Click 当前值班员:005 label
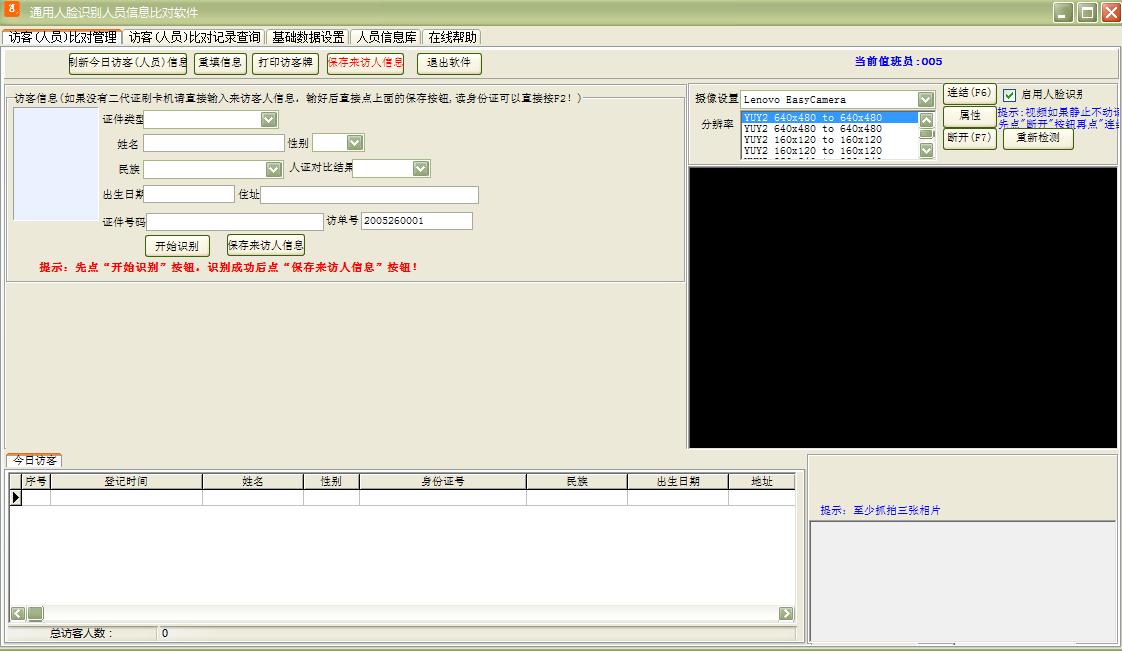 click(x=898, y=62)
